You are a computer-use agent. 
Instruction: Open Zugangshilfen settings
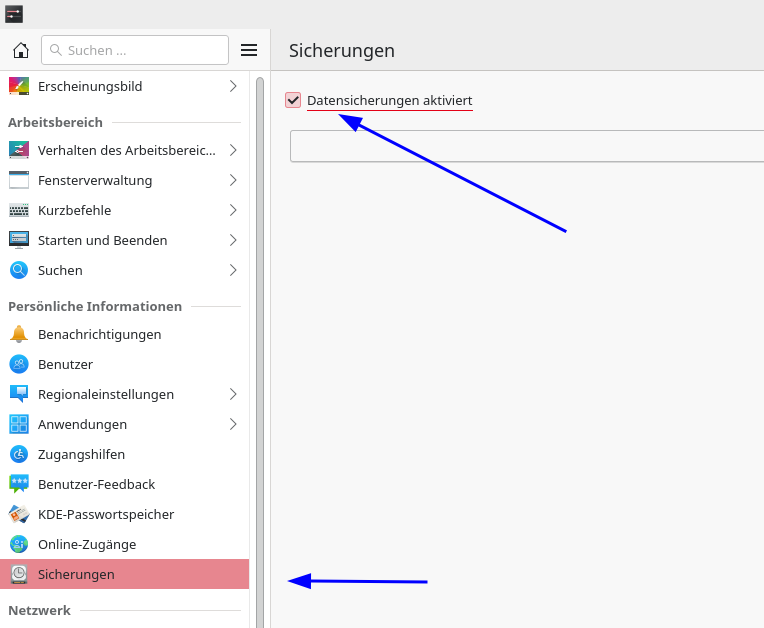point(124,454)
